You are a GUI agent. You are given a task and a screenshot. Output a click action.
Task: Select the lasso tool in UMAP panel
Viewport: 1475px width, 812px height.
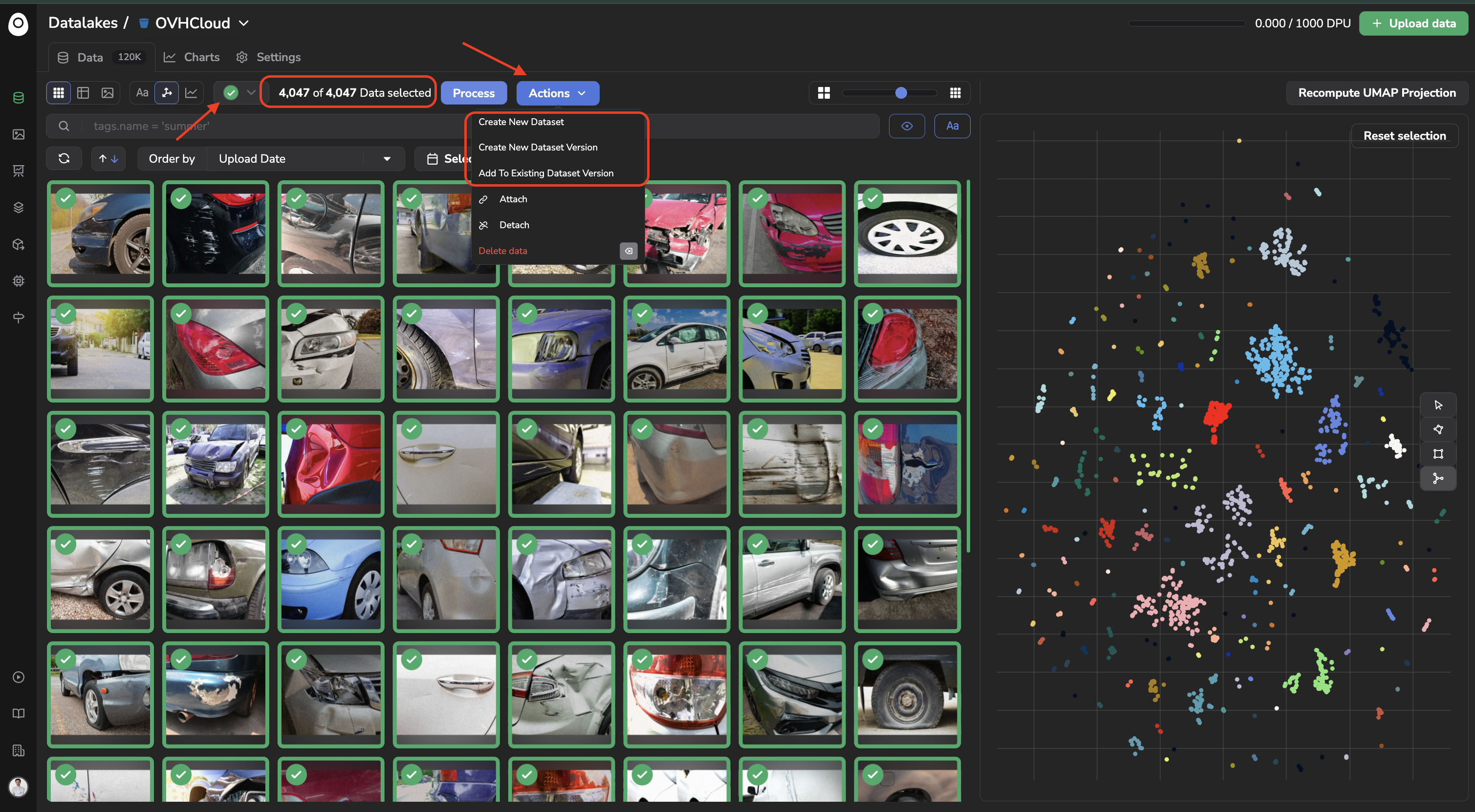1438,429
